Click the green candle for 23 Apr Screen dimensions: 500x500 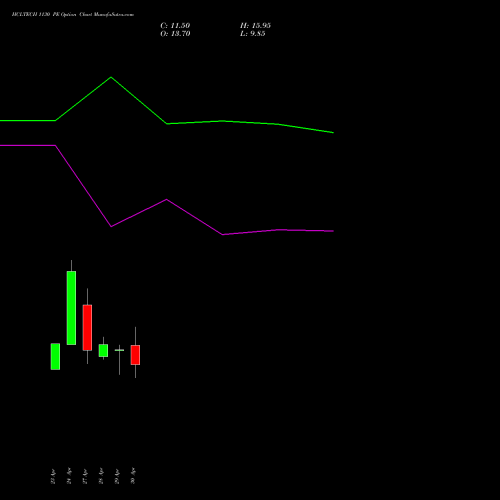(x=55, y=356)
